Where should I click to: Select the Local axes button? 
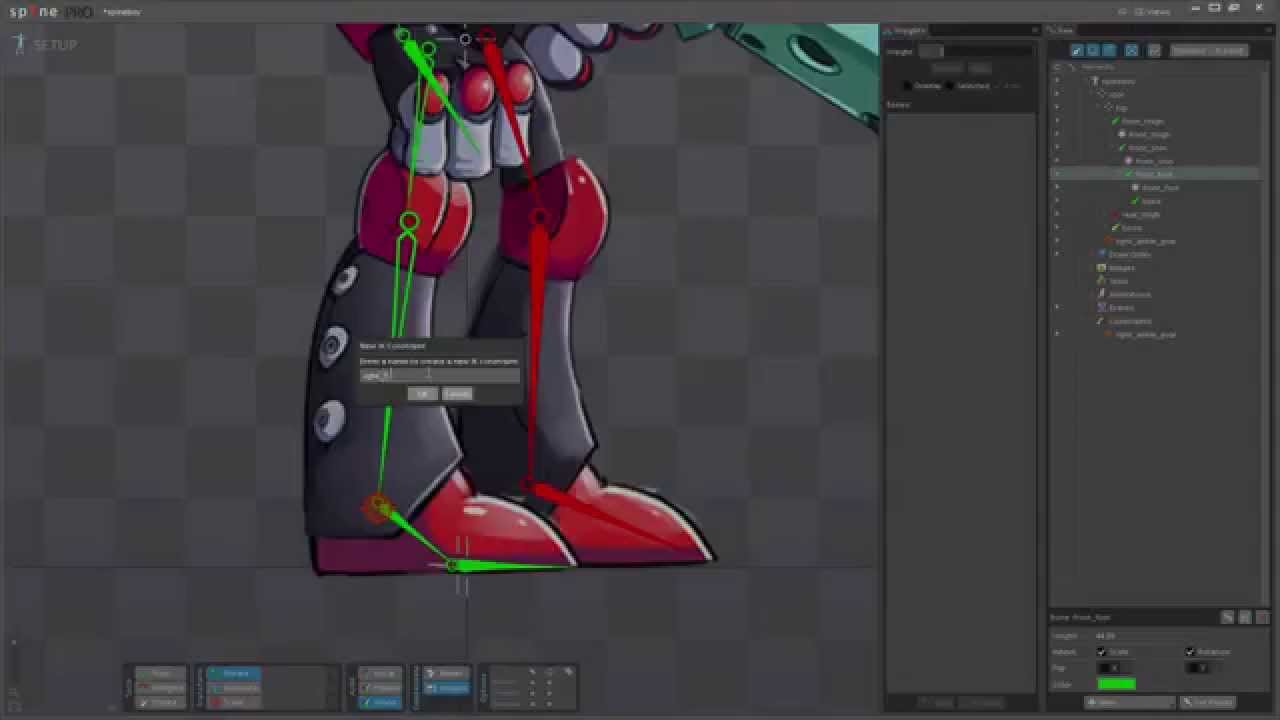coord(380,674)
